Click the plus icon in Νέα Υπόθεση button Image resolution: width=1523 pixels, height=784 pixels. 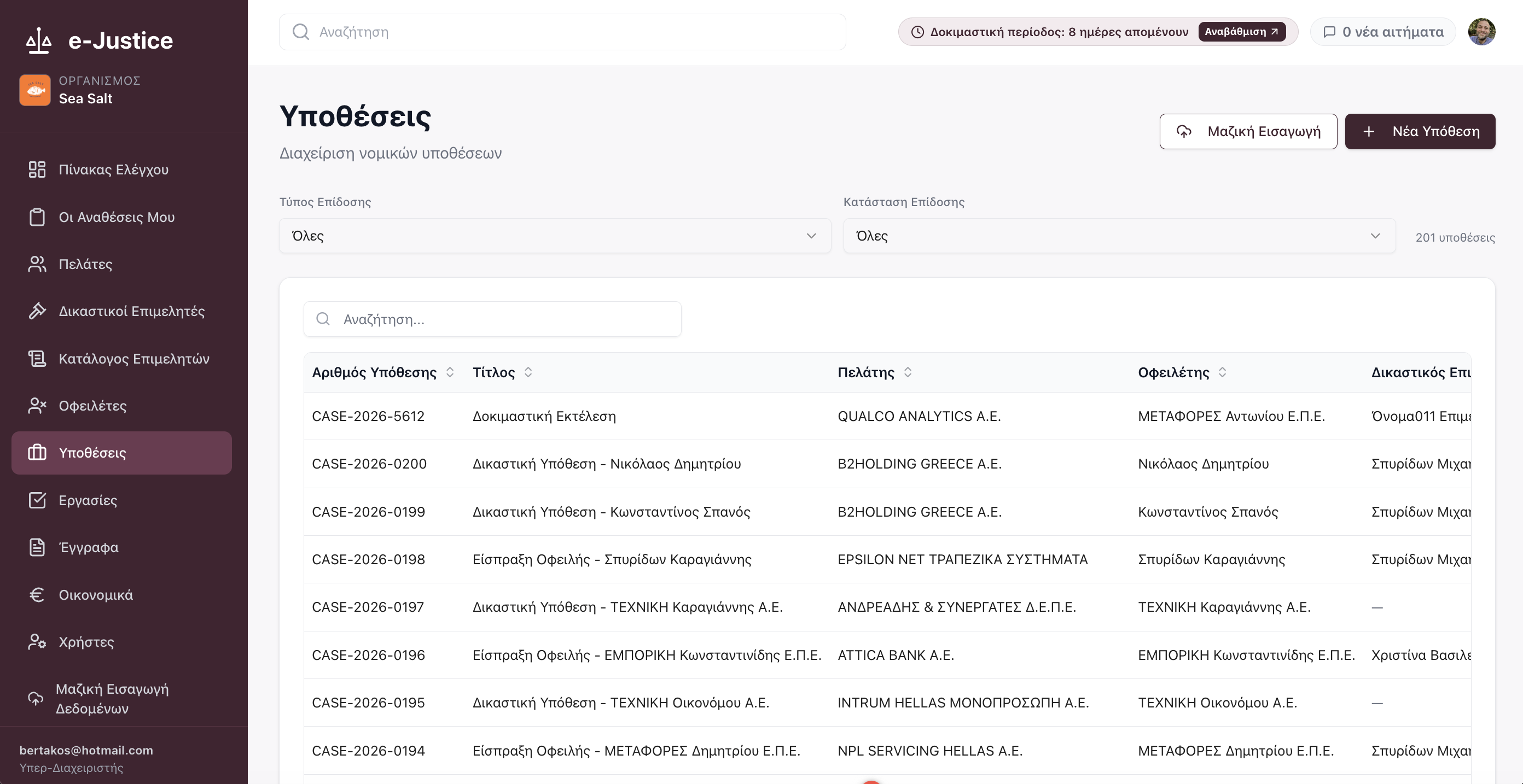pos(1369,132)
